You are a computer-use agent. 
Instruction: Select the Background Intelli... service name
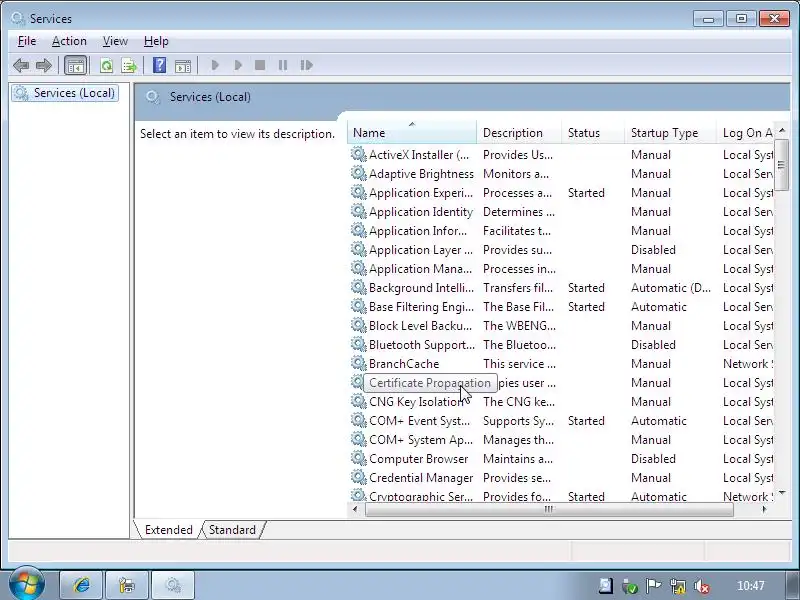pos(421,288)
